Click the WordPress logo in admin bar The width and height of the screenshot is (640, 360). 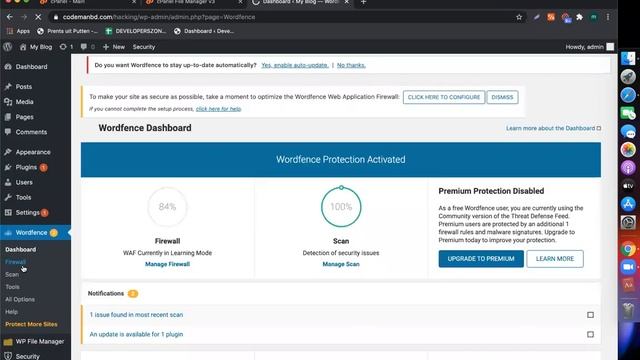tap(7, 47)
